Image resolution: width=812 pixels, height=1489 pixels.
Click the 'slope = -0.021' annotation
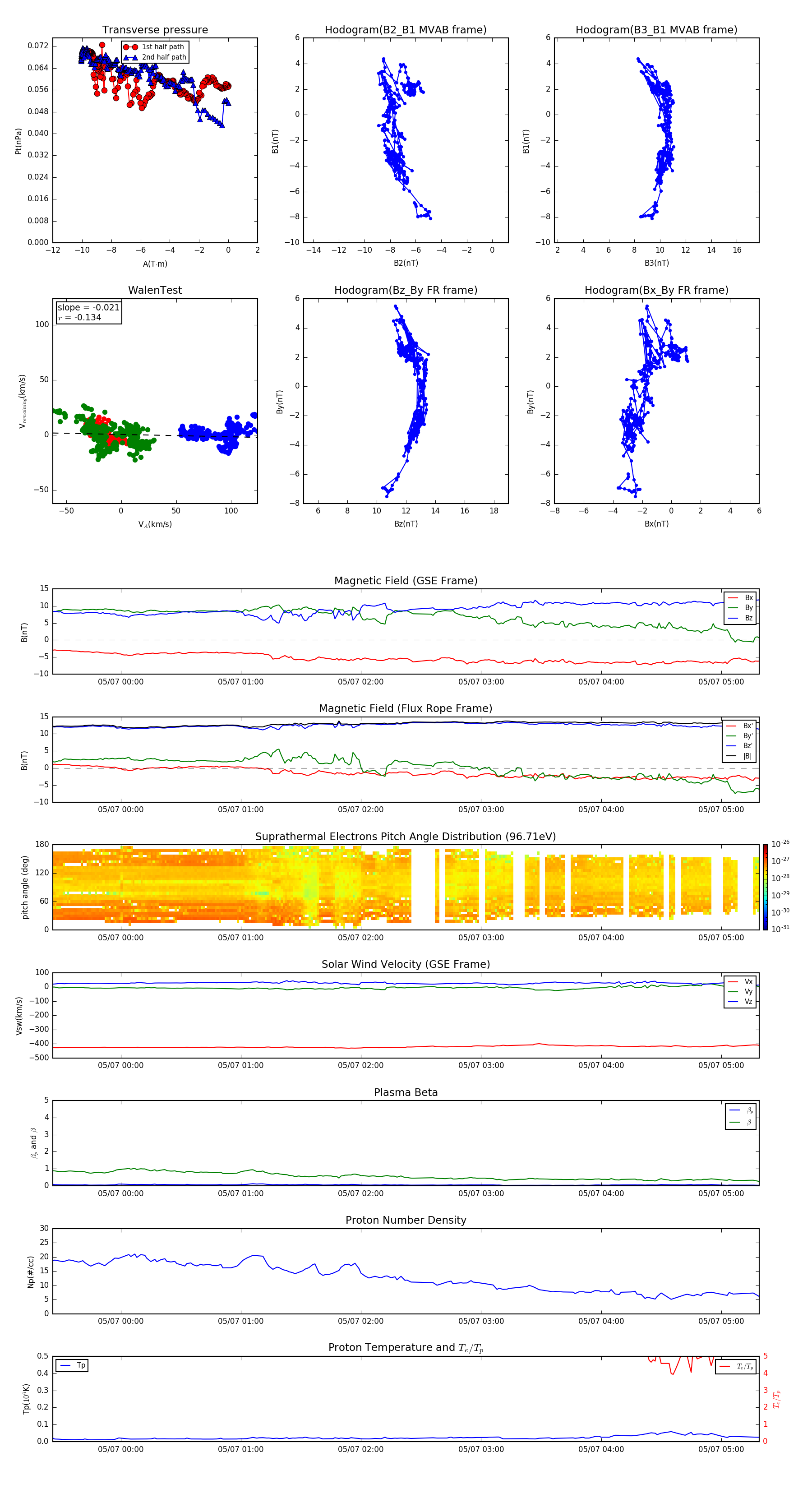(x=88, y=308)
